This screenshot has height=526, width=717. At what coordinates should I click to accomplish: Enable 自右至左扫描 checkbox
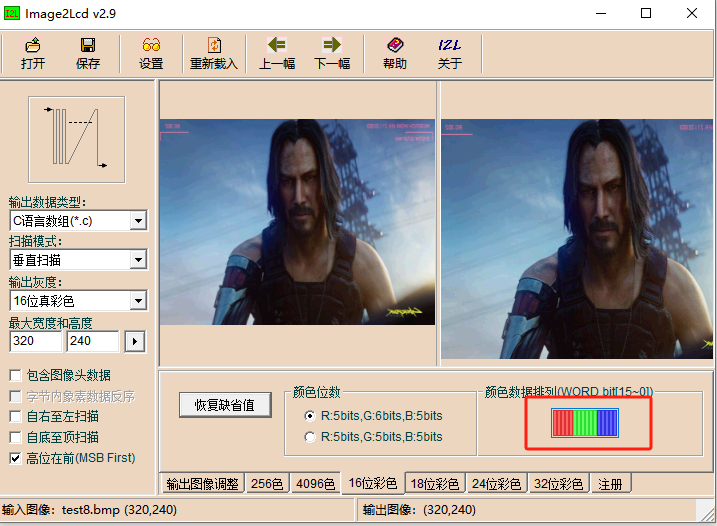pyautogui.click(x=15, y=417)
